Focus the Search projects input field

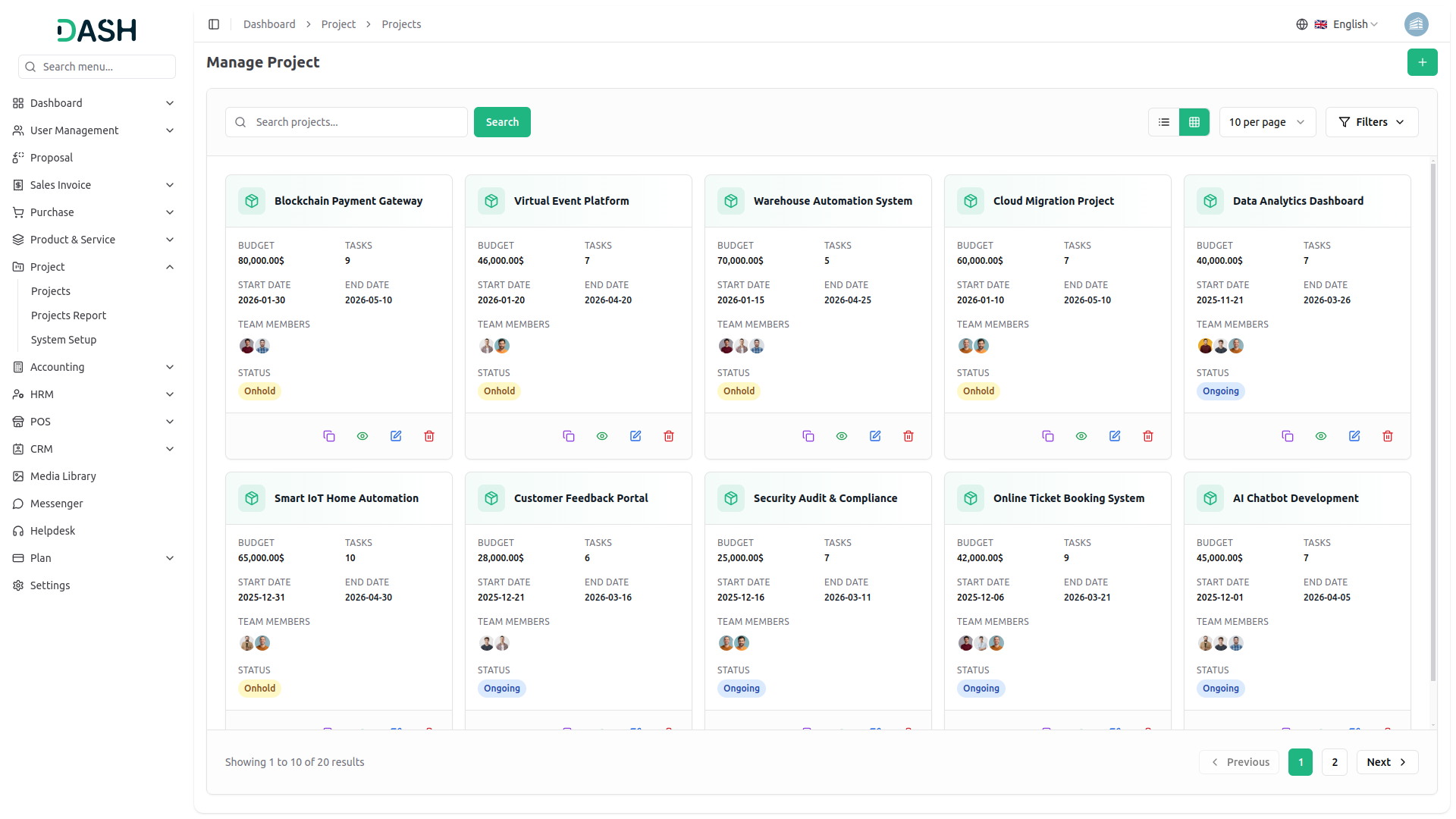[x=356, y=122]
